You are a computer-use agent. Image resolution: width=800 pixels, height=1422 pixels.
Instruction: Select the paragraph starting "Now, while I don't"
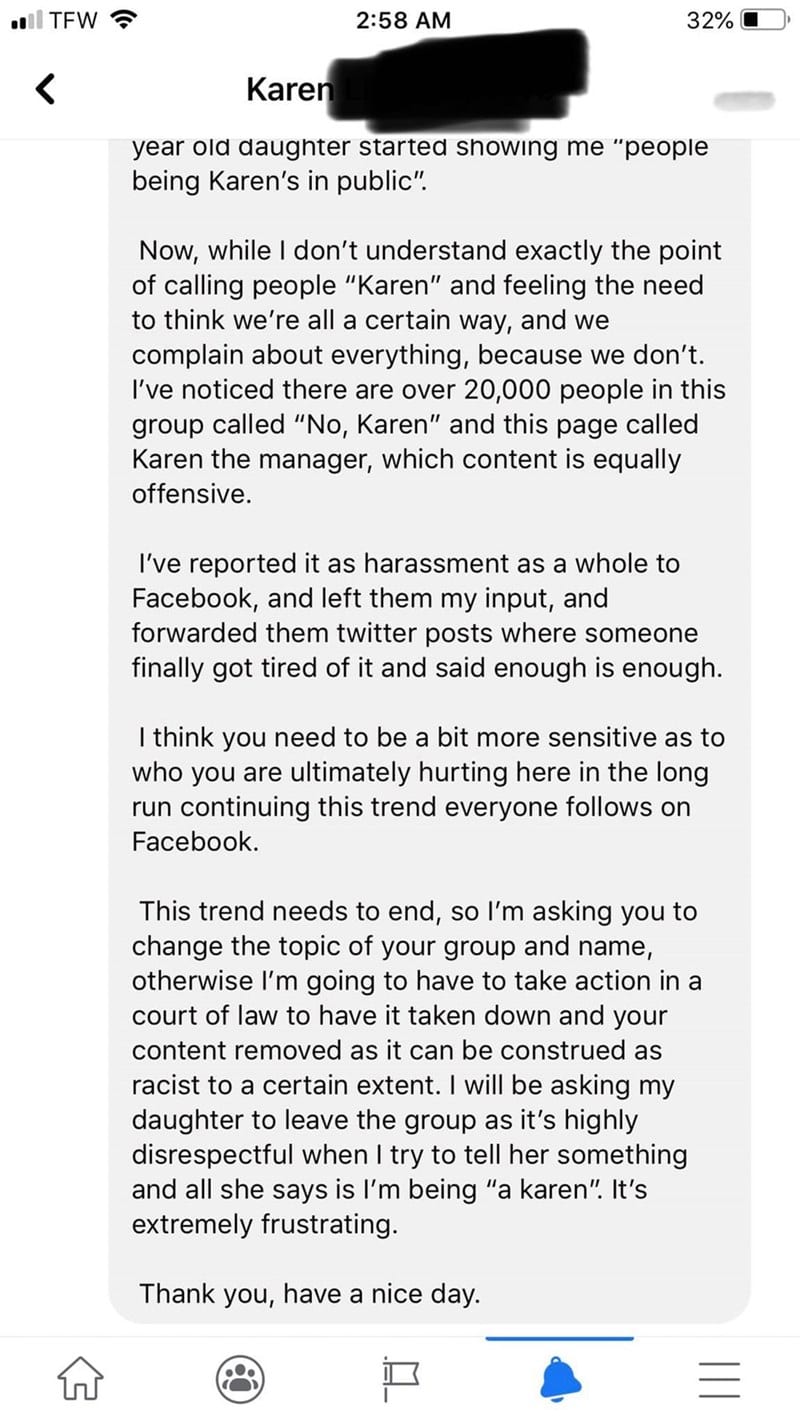429,371
